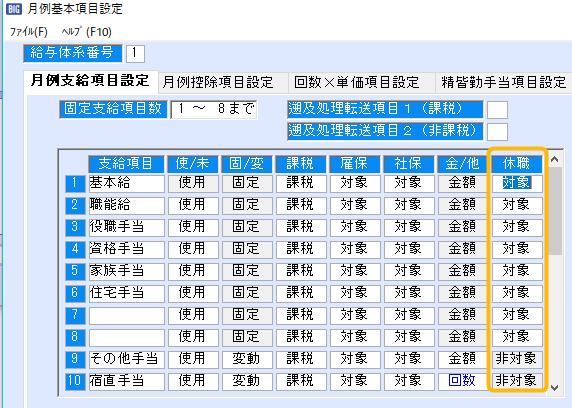Viewport: 572px width, 408px height.
Task: Open the 精皆勤手当項目設定 tab
Action: pos(503,82)
